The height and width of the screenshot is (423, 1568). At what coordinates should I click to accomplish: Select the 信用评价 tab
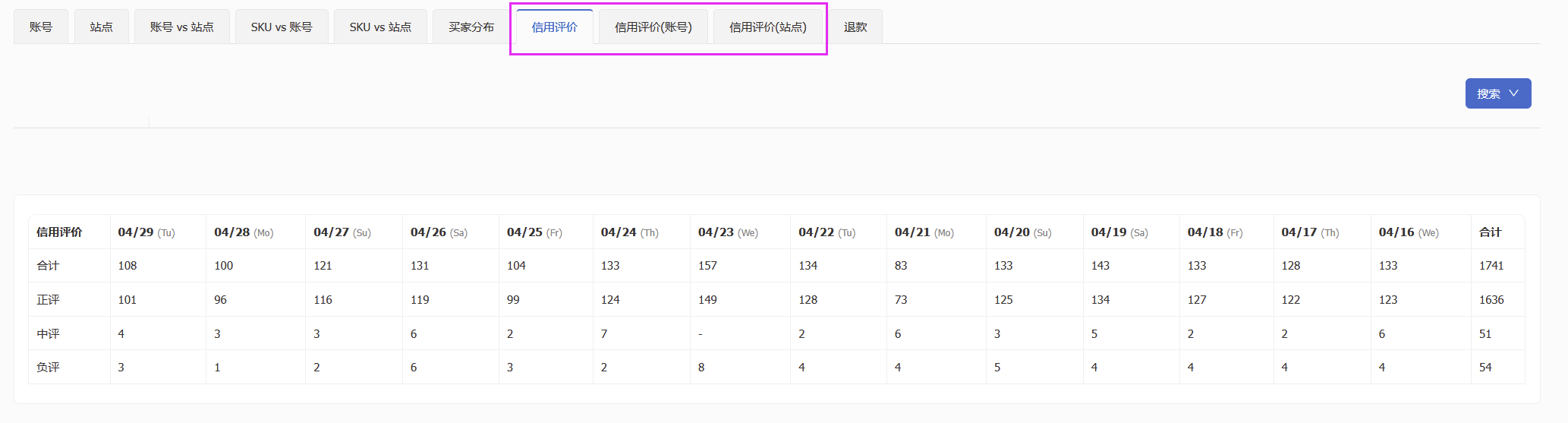(x=555, y=27)
